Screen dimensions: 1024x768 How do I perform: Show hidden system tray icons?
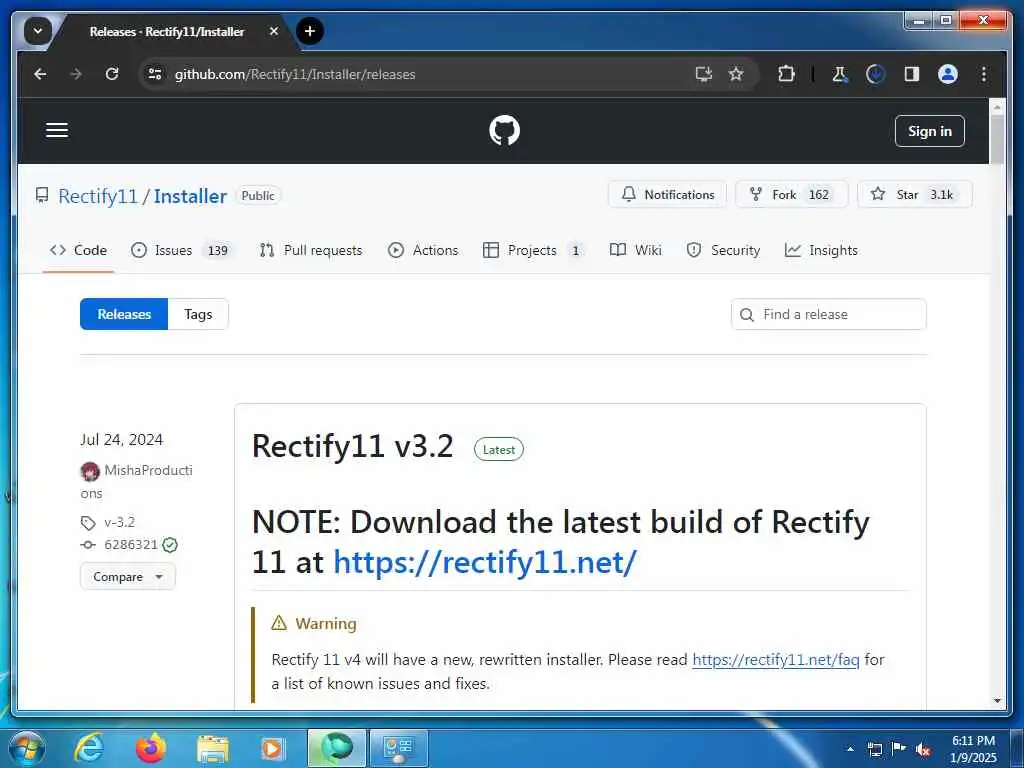(850, 749)
